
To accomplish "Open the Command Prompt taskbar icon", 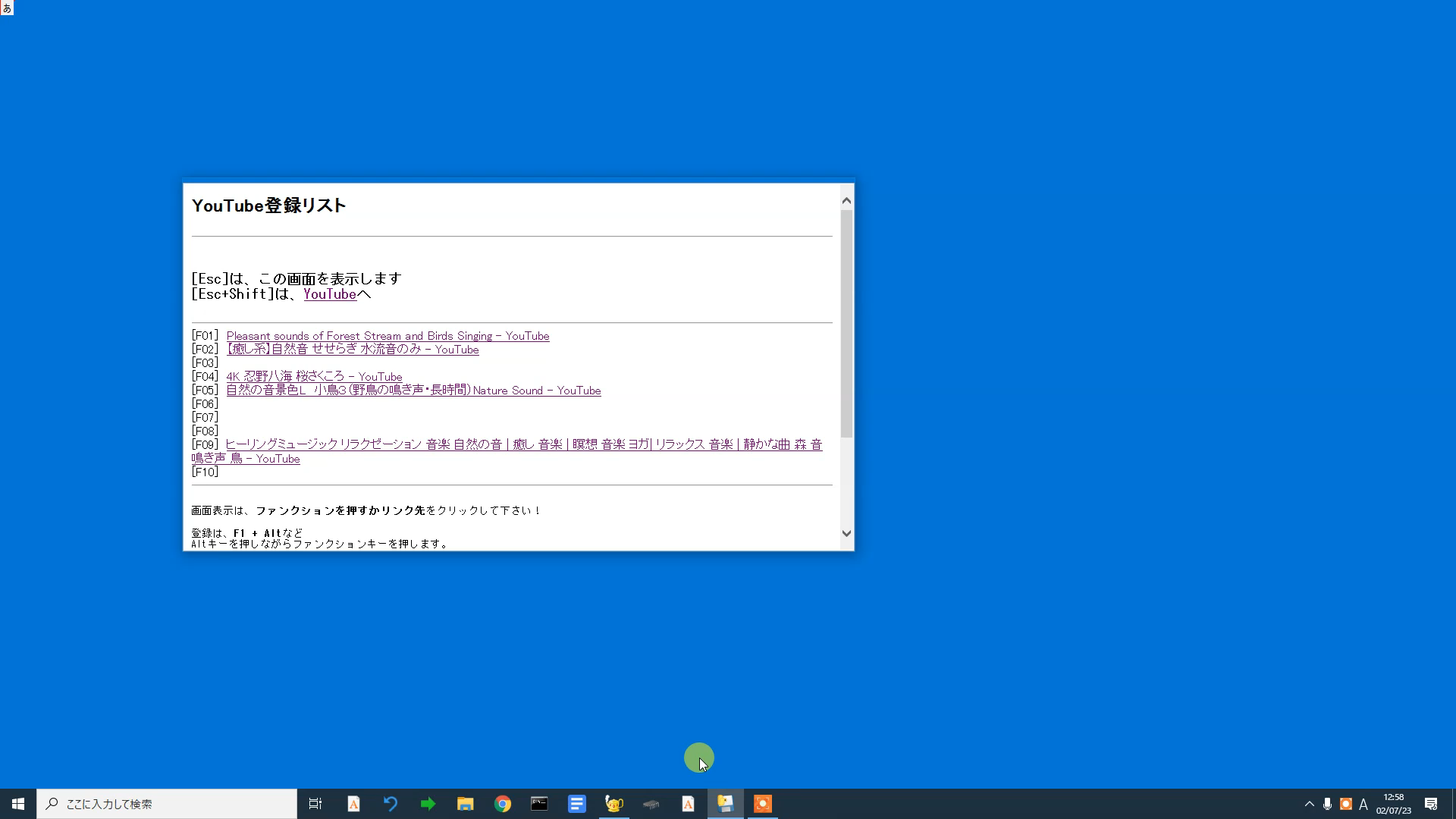I will pos(539,804).
